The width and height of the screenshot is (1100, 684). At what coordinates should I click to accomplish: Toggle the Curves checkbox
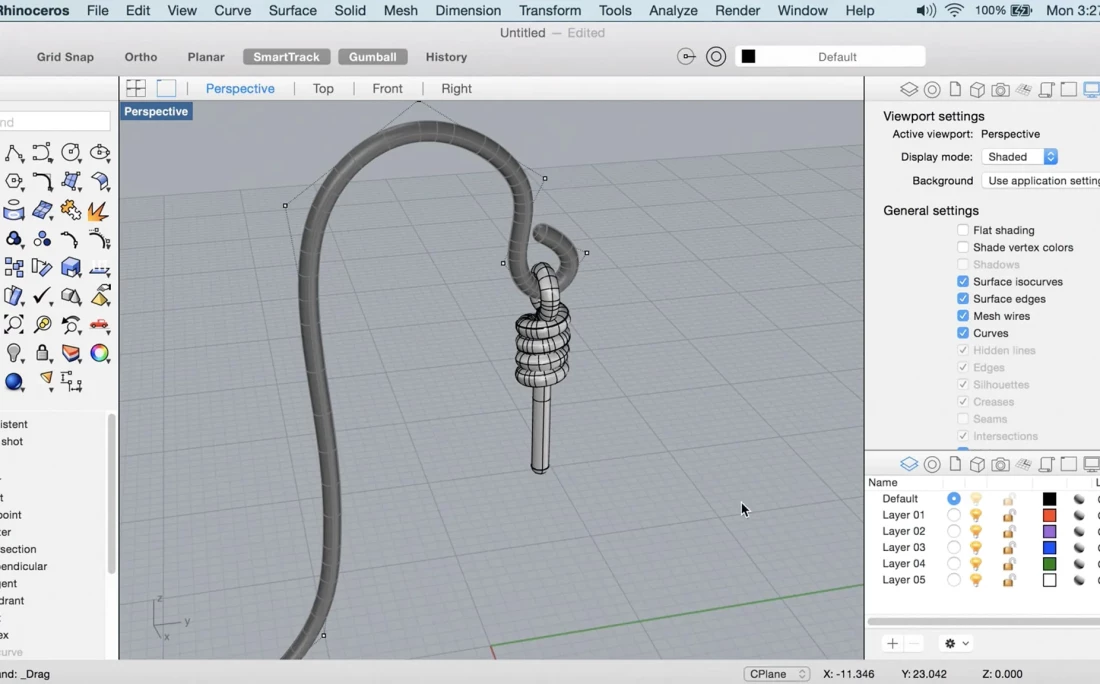click(962, 333)
